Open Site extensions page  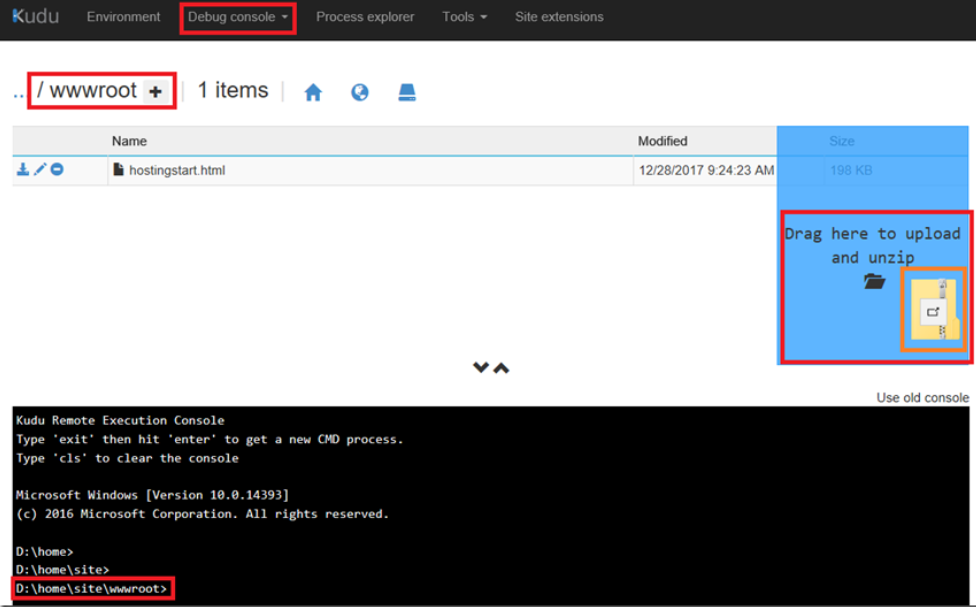[559, 17]
